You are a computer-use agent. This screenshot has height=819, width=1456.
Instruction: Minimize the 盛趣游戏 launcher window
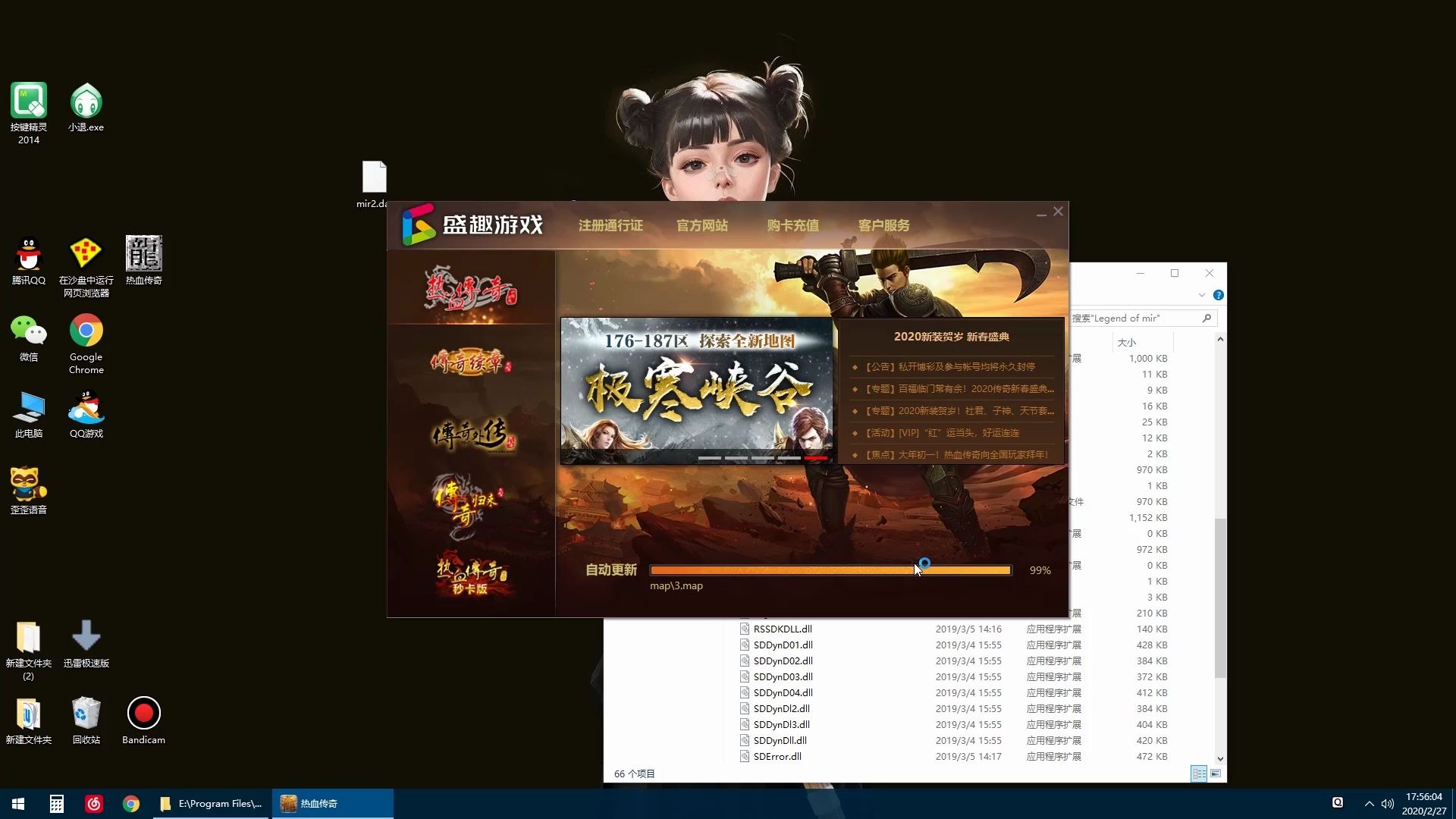(1041, 213)
